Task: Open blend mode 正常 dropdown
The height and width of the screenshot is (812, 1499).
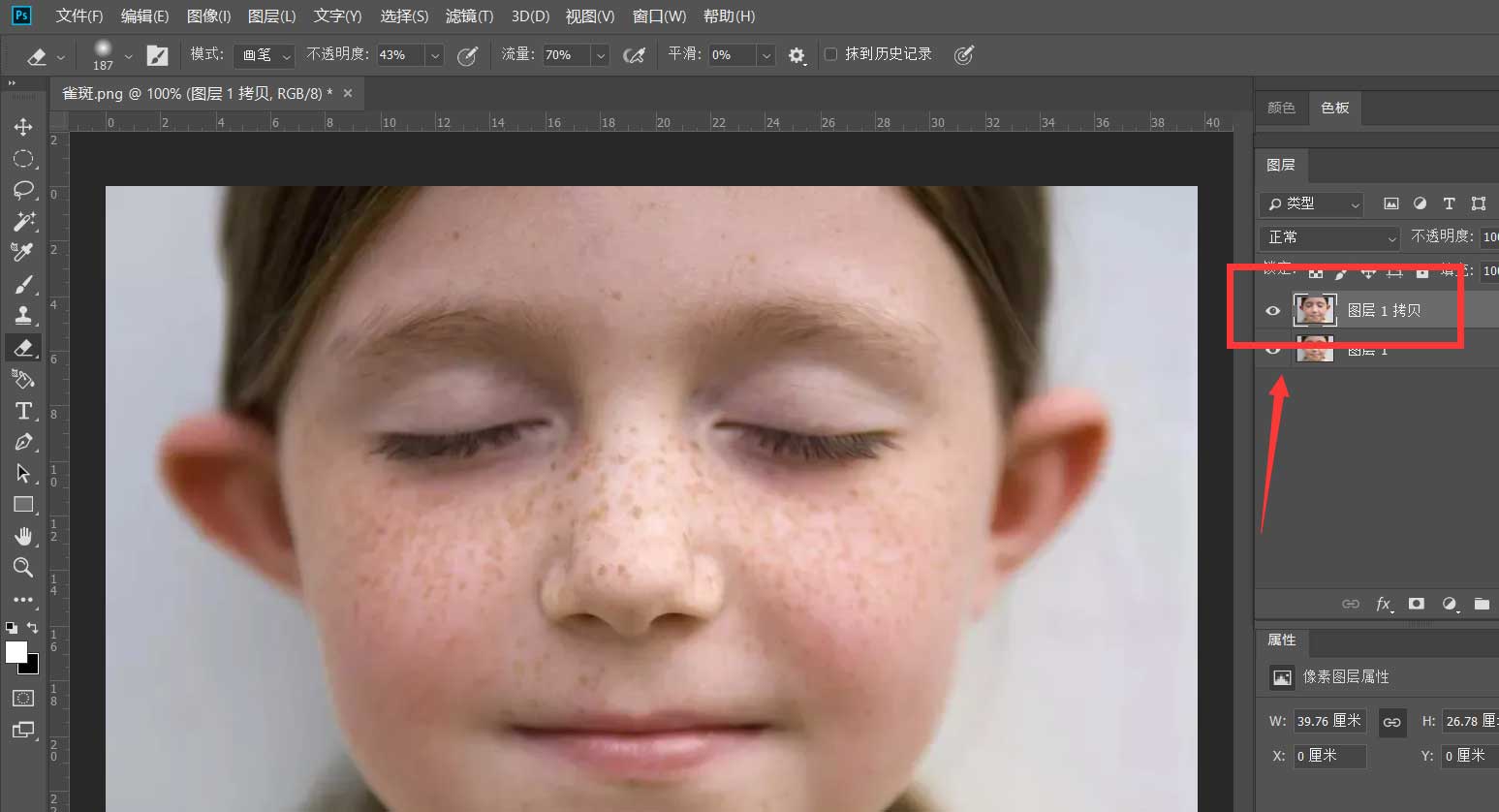Action: pyautogui.click(x=1329, y=237)
